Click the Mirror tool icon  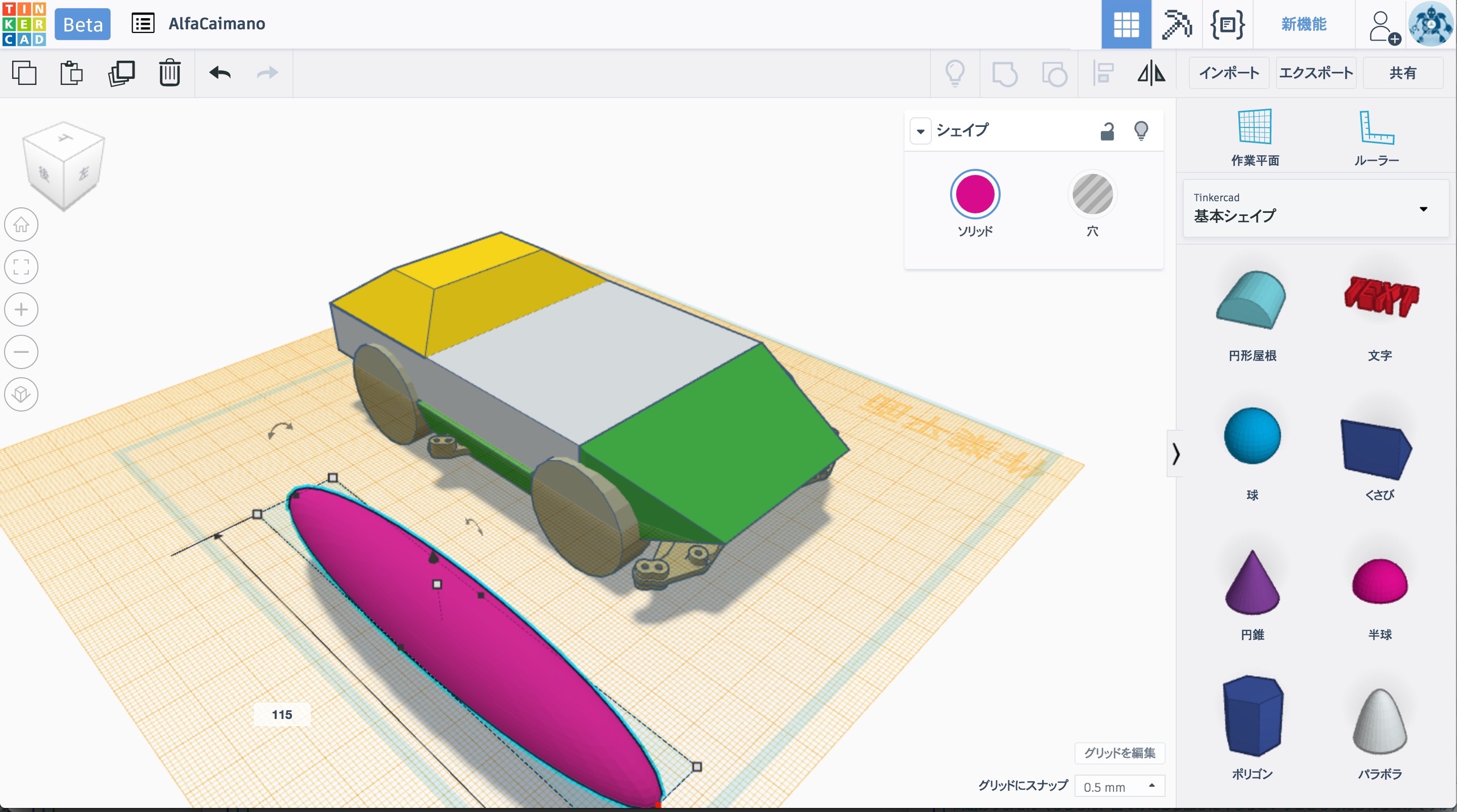click(x=1151, y=73)
